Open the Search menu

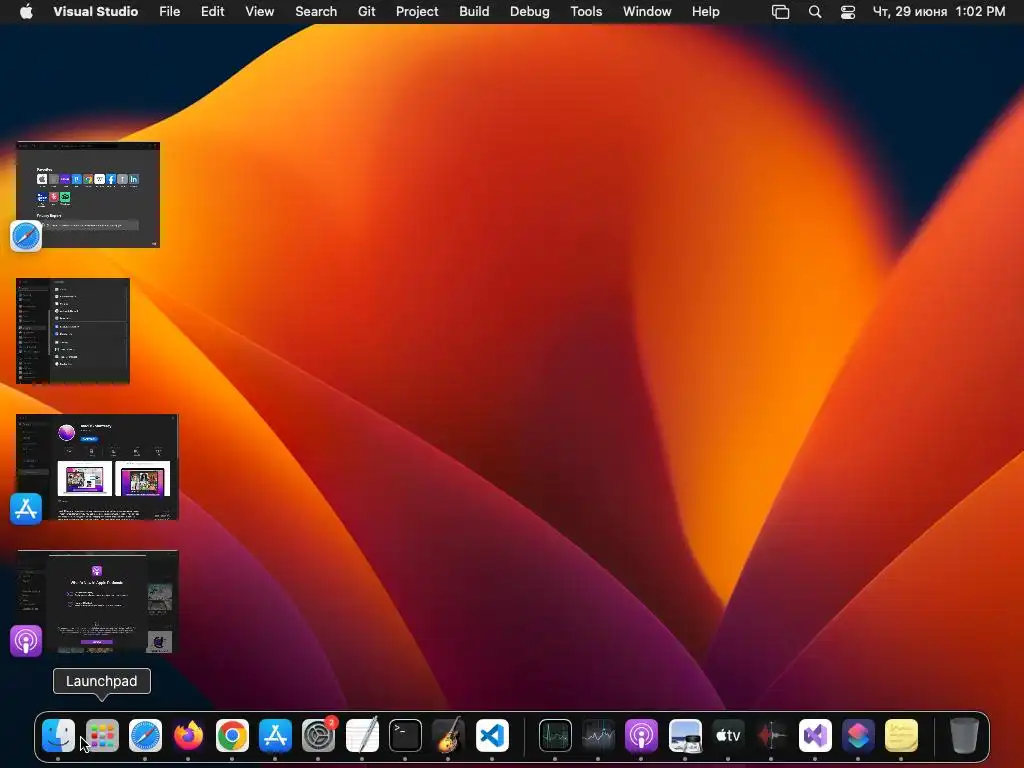point(316,12)
